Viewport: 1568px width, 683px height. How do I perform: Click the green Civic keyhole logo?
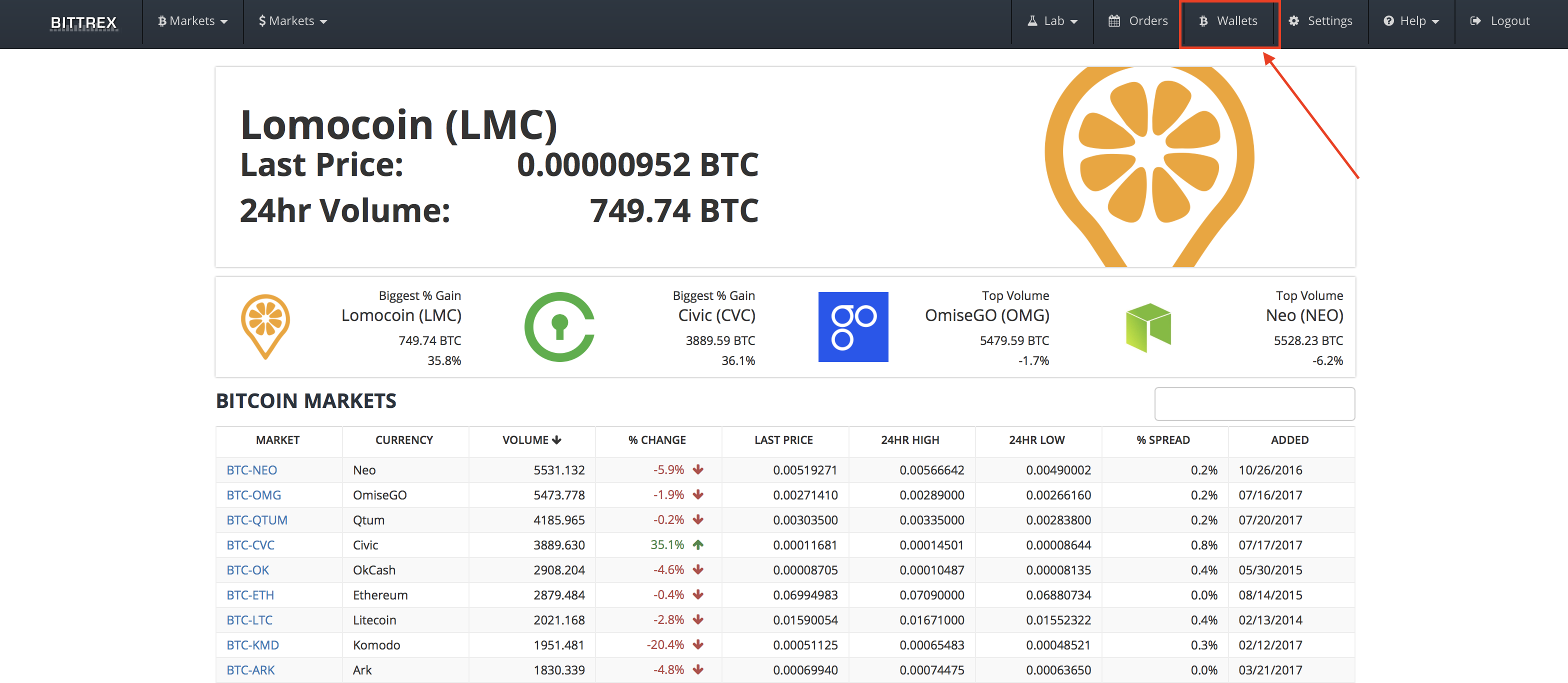tap(559, 327)
